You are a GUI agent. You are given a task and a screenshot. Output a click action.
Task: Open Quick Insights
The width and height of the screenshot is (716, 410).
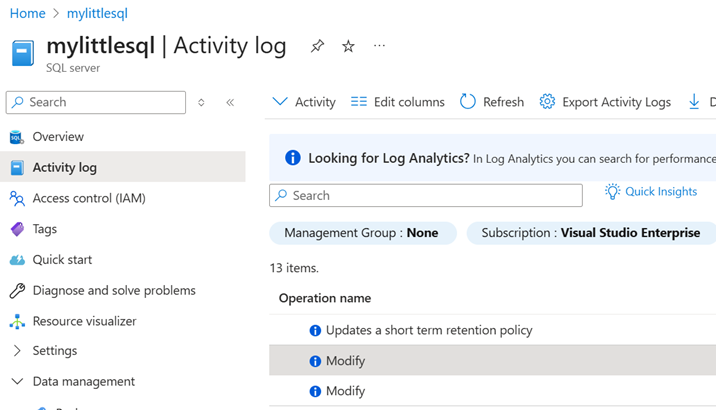pyautogui.click(x=651, y=191)
